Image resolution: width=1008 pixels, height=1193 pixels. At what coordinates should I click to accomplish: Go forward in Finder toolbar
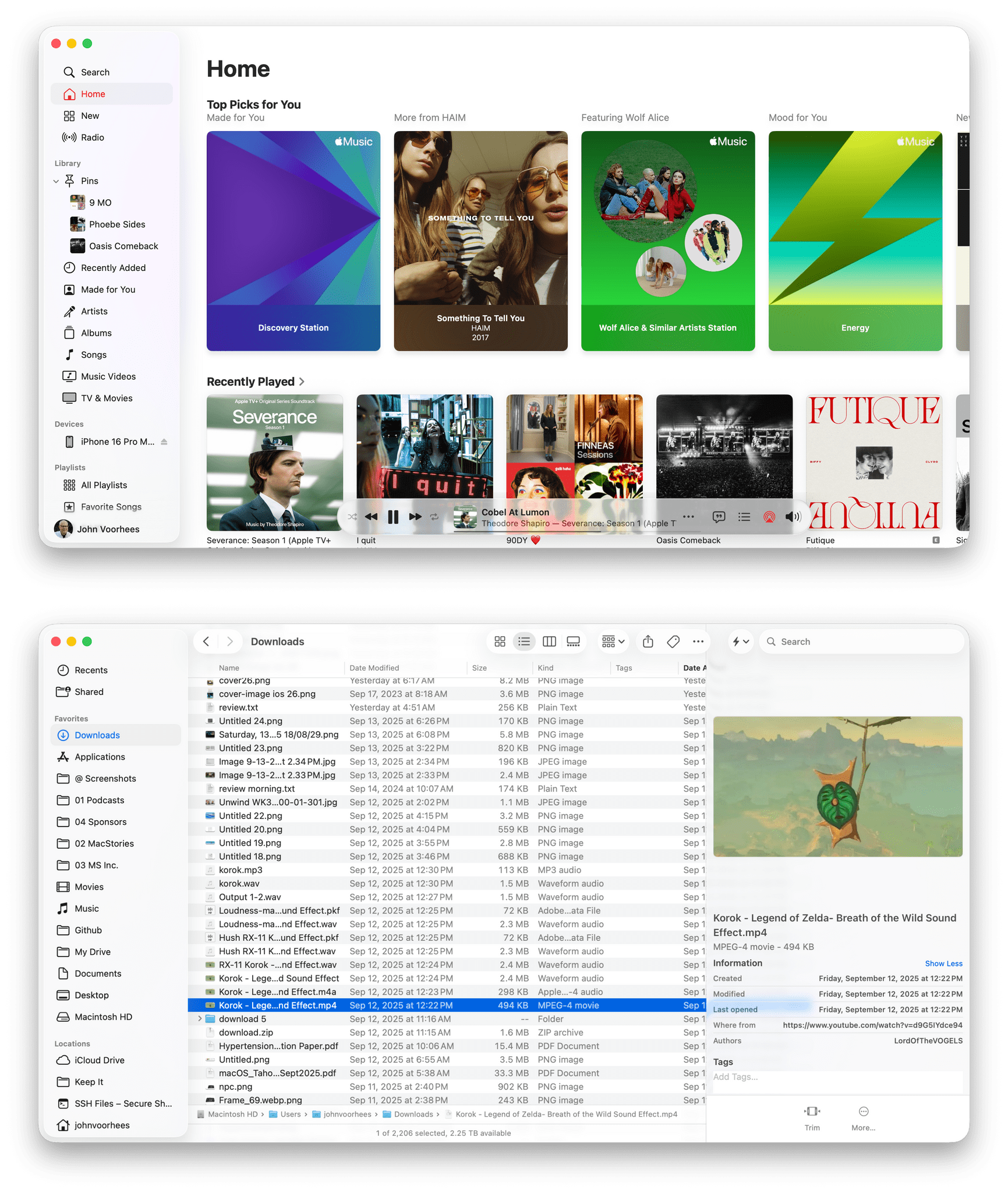[x=230, y=641]
